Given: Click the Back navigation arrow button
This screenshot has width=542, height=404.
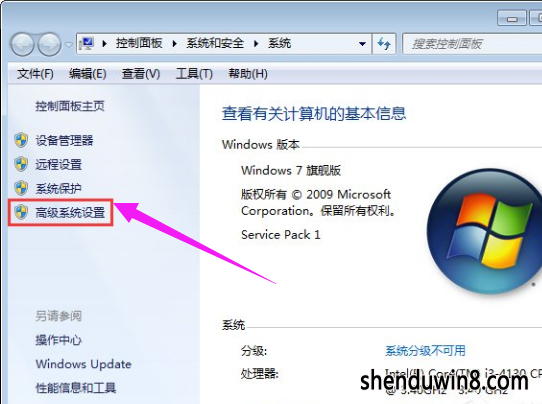Looking at the screenshot, I should point(22,45).
